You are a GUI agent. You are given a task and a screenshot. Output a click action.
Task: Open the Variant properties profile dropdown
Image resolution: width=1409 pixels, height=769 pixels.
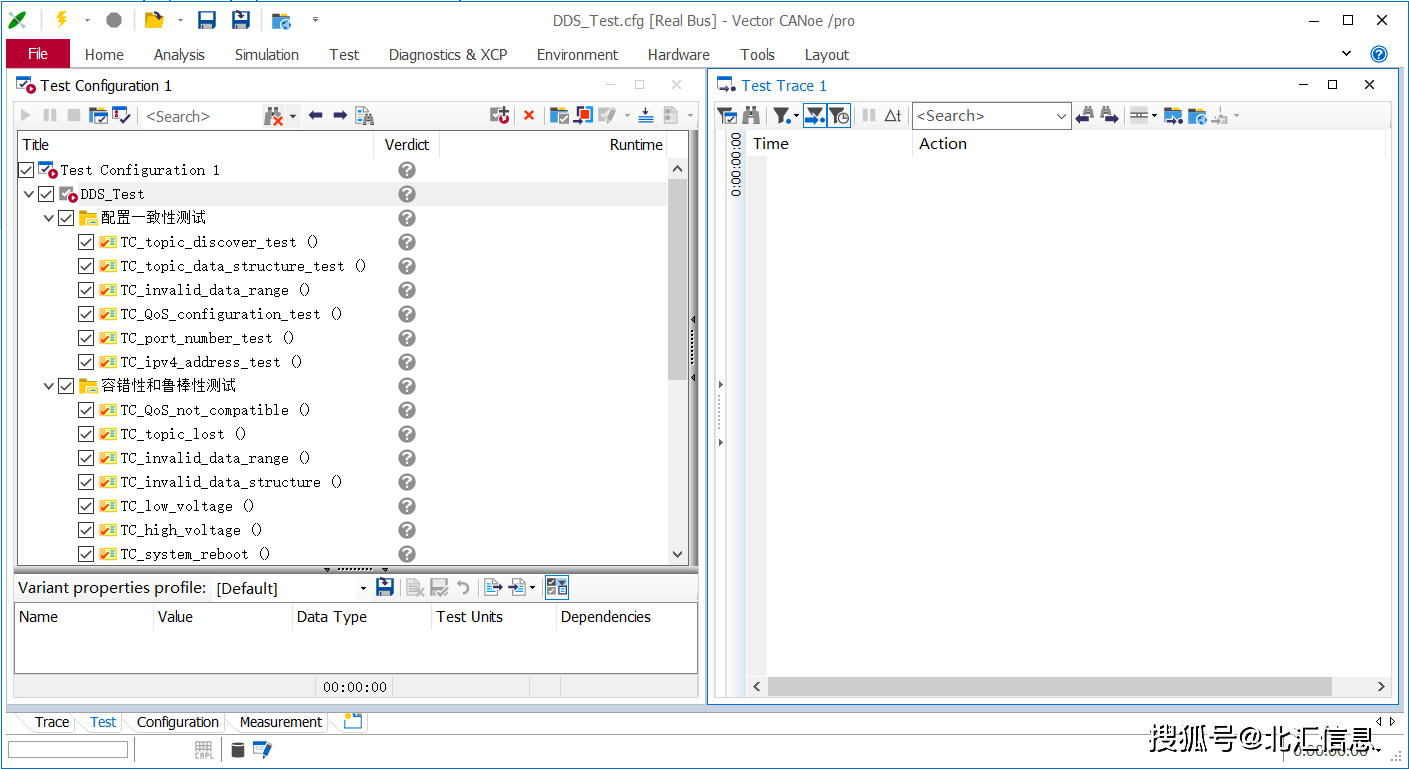(x=362, y=588)
